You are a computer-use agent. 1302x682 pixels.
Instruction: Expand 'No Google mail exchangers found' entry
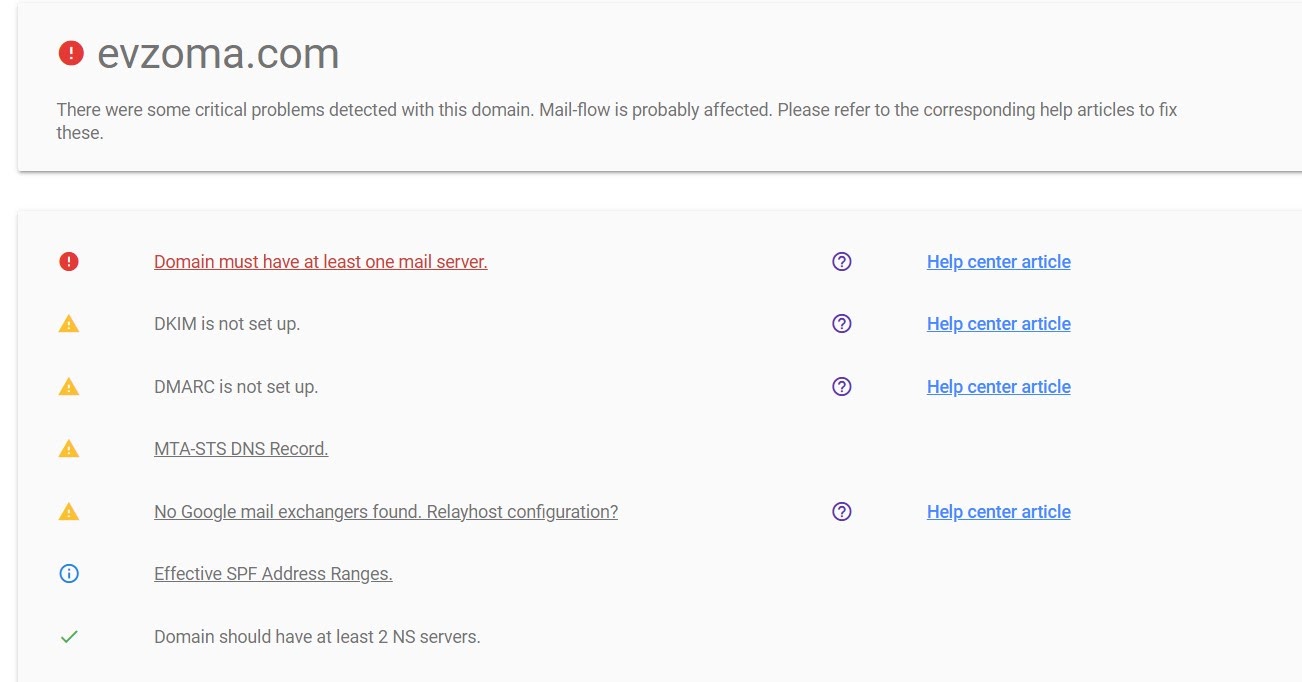pyautogui.click(x=385, y=512)
